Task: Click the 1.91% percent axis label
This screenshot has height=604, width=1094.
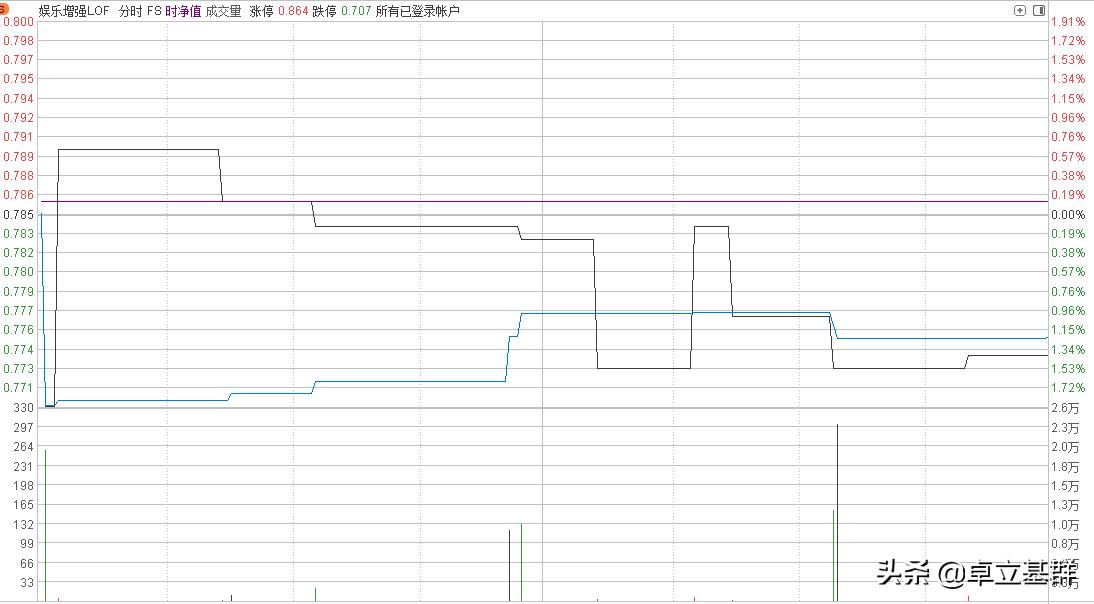Action: point(1068,22)
